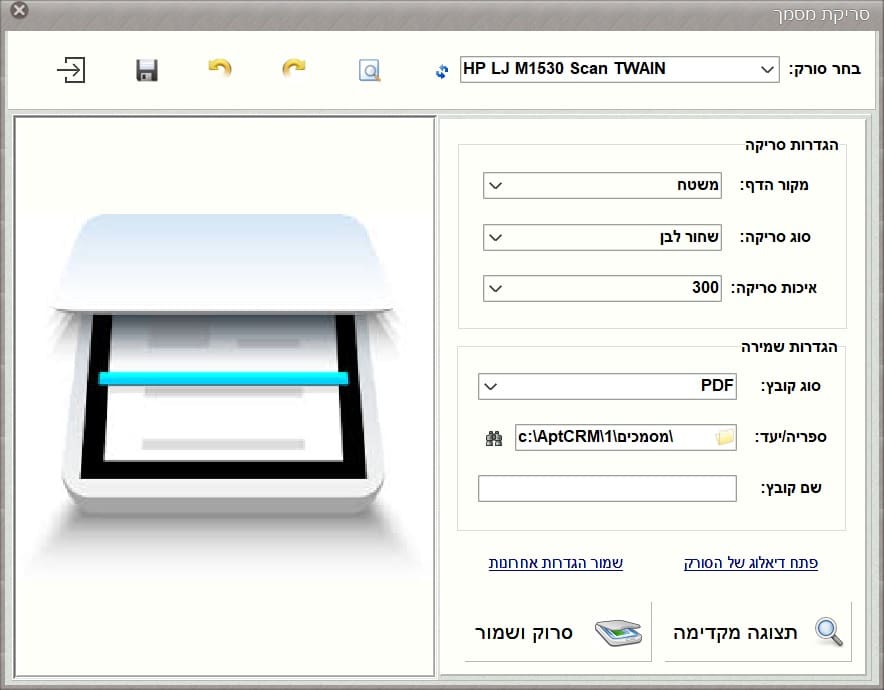Click the rotate left arrow icon

(x=219, y=69)
